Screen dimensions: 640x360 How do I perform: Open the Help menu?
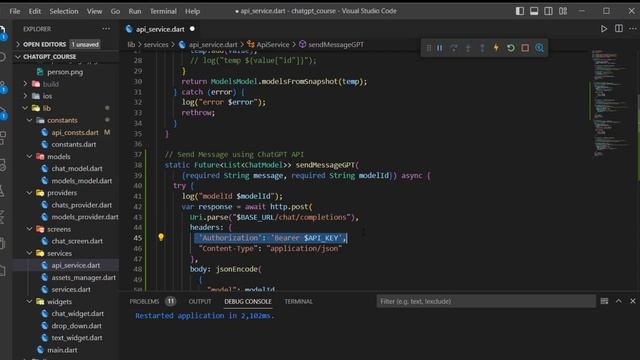tap(192, 11)
